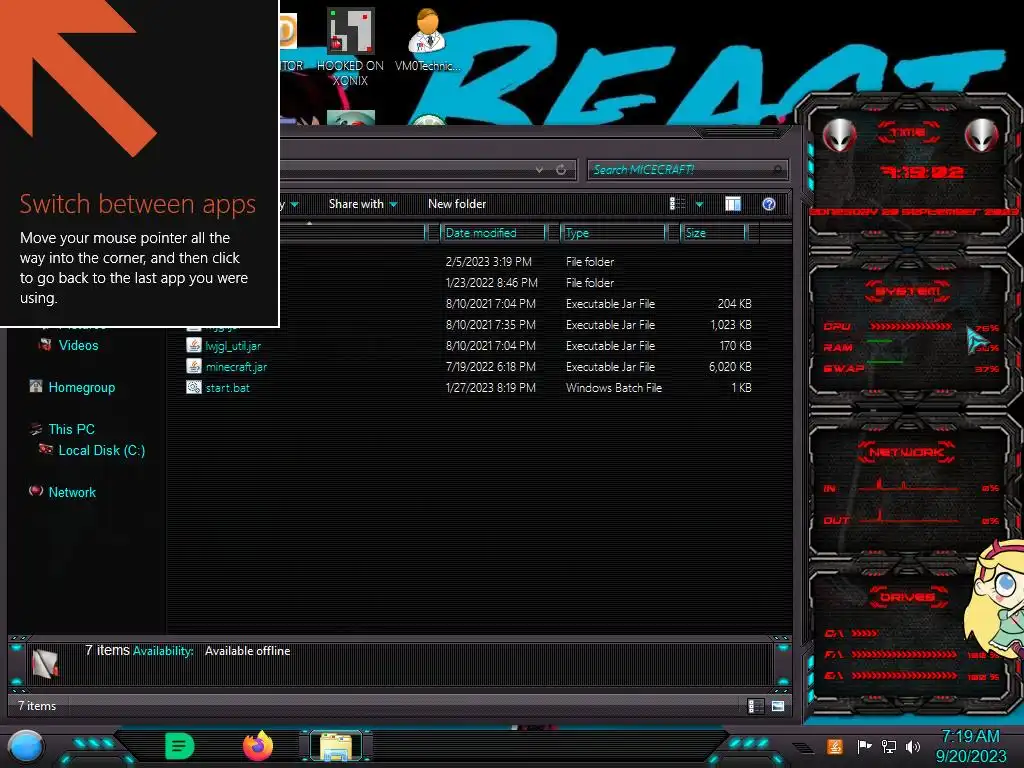Open the green chat app on taskbar
The image size is (1024, 768).
[x=180, y=746]
